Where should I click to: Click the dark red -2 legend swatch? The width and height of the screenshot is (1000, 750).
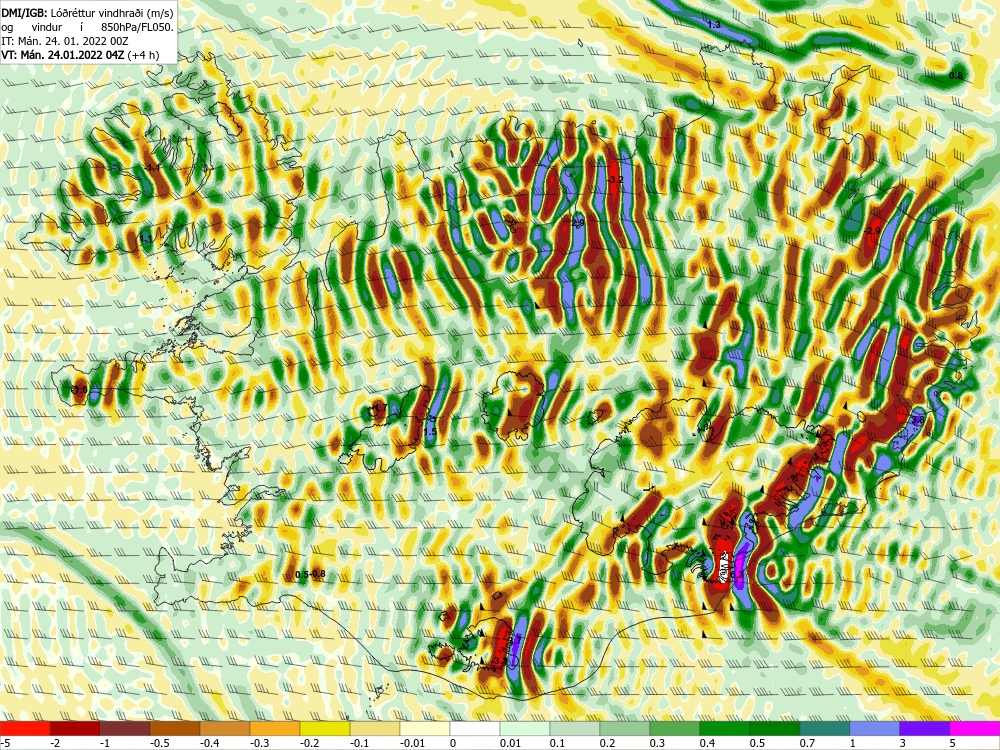[x=75, y=728]
